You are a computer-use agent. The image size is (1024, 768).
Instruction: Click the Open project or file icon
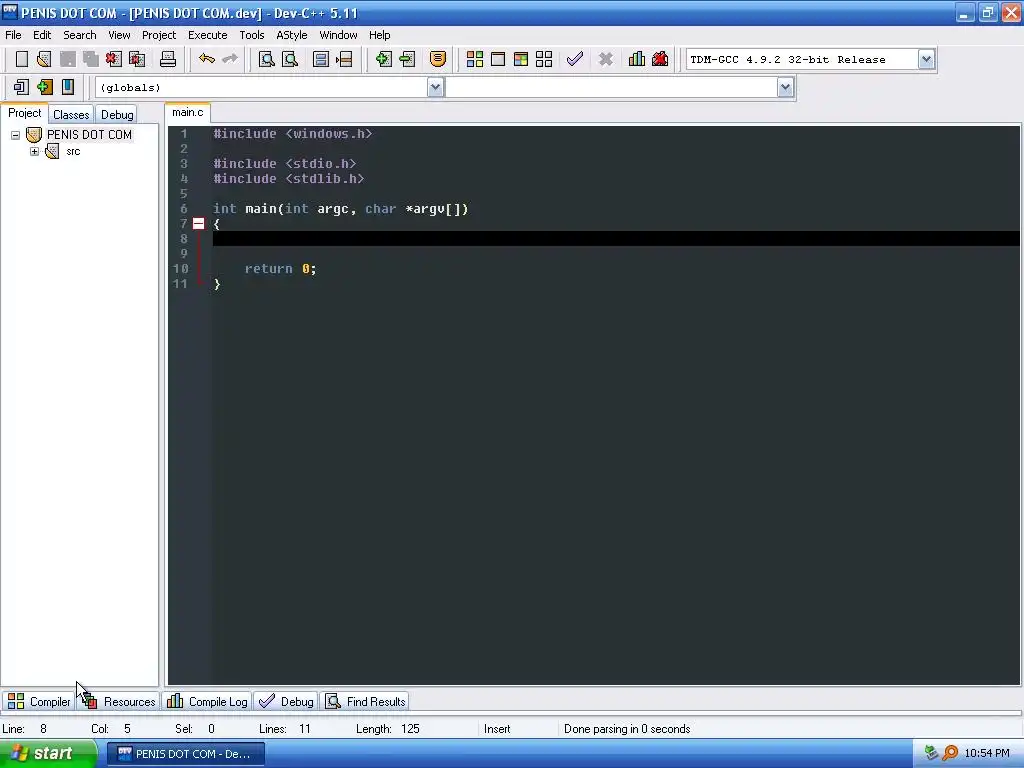click(x=44, y=59)
